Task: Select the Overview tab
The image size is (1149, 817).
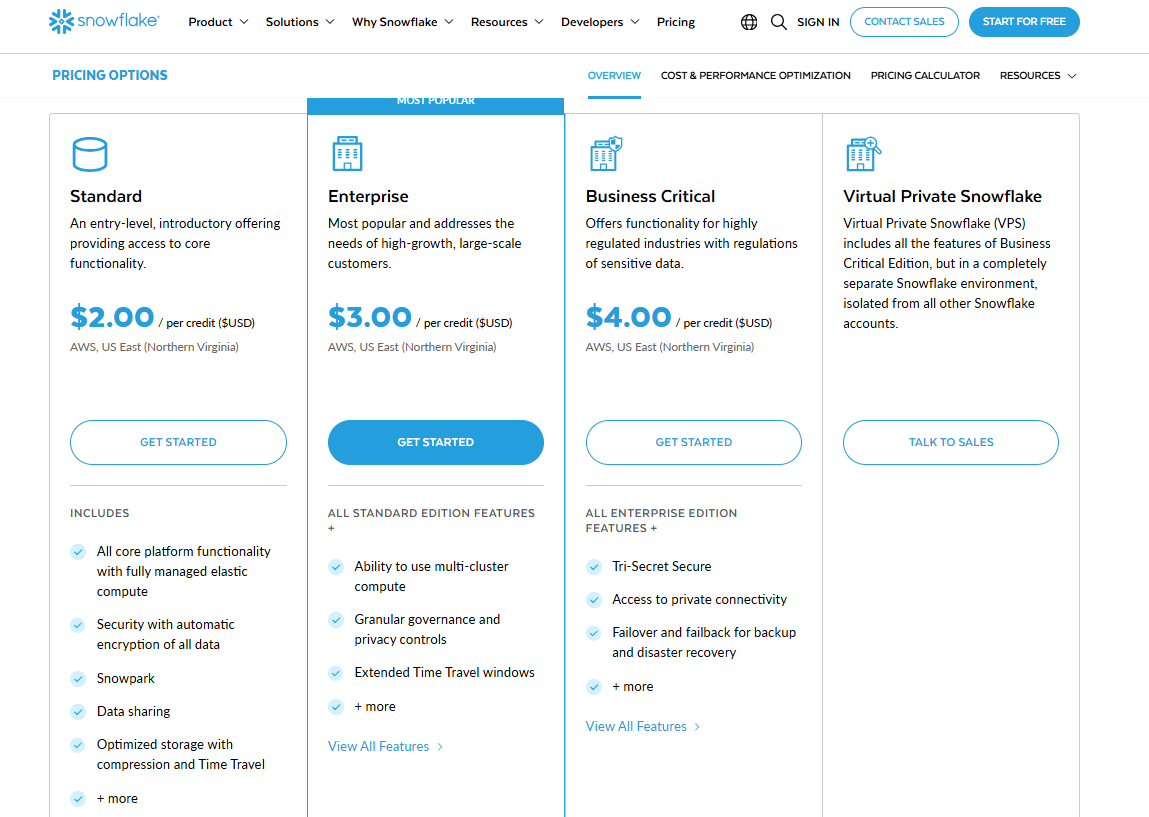Action: coord(614,75)
